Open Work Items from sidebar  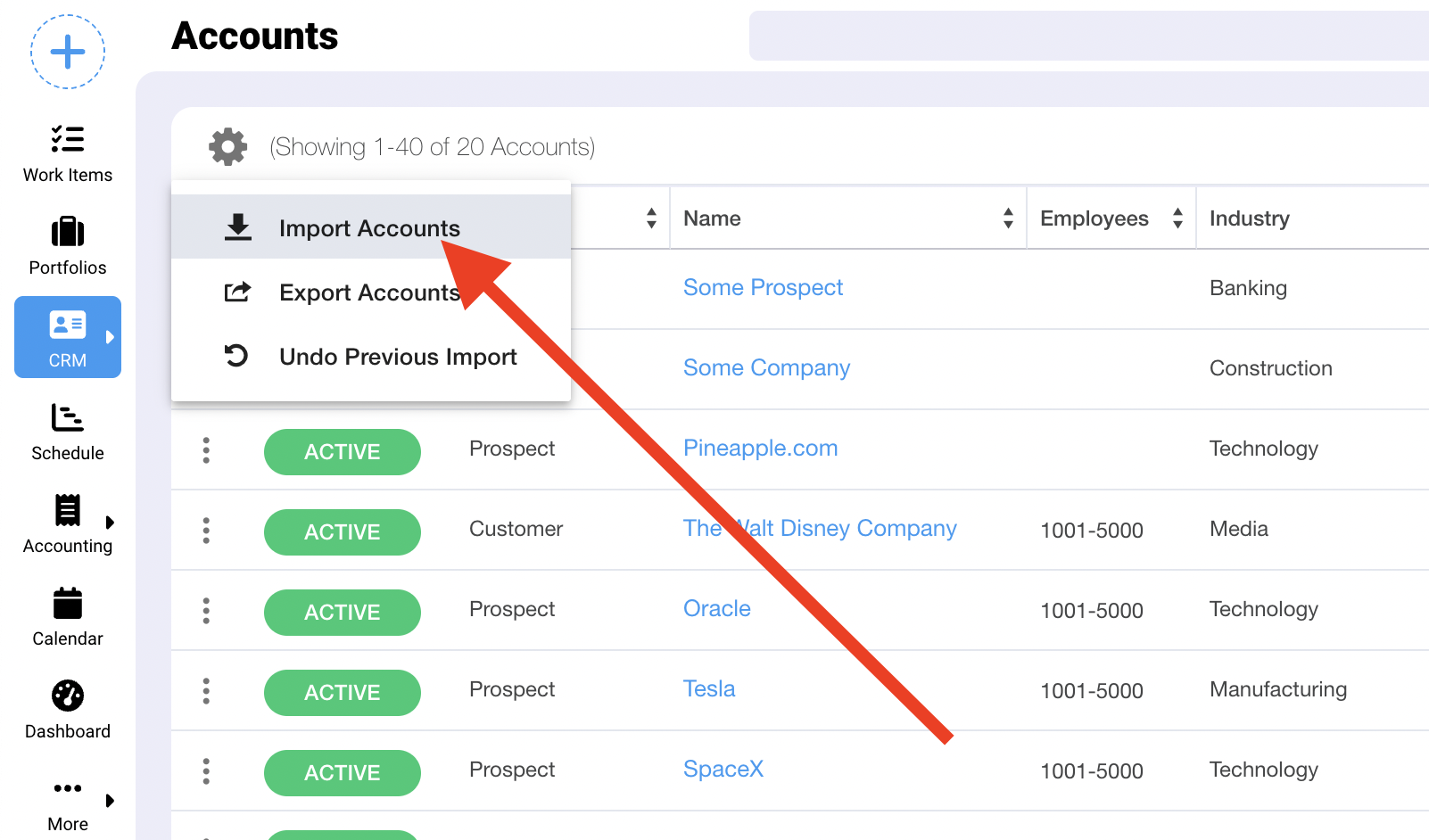tap(68, 152)
